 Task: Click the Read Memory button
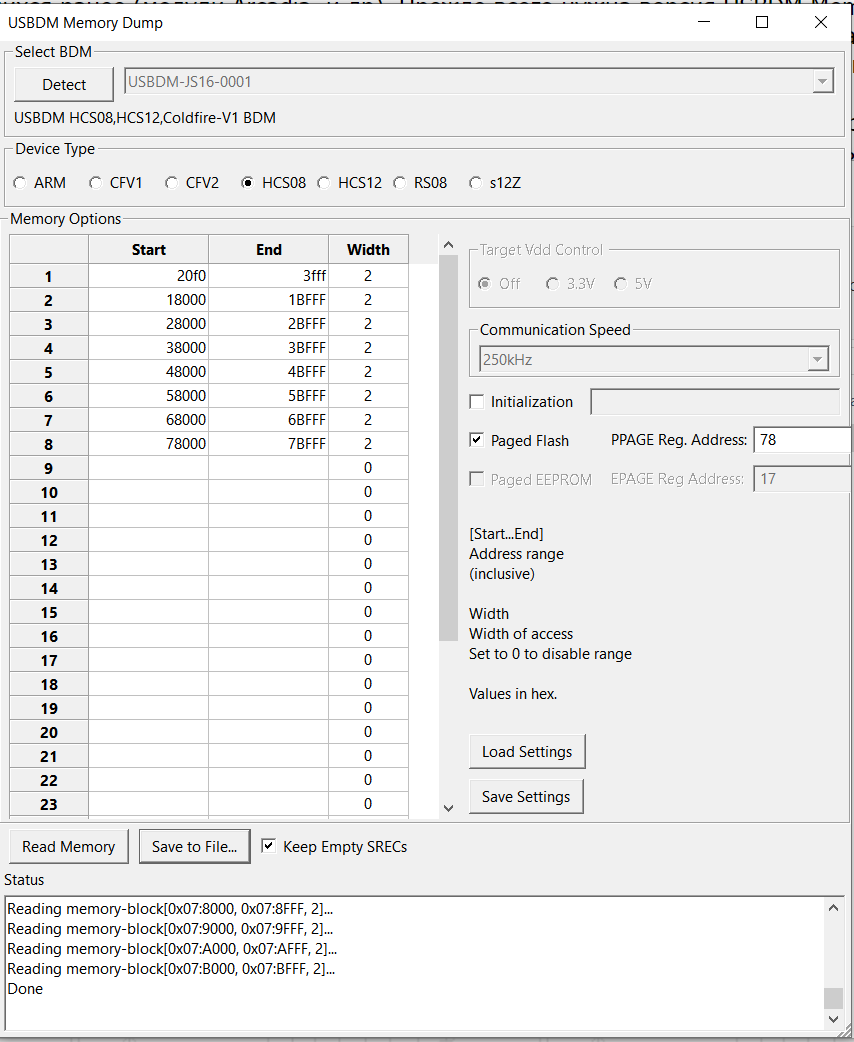click(x=68, y=847)
